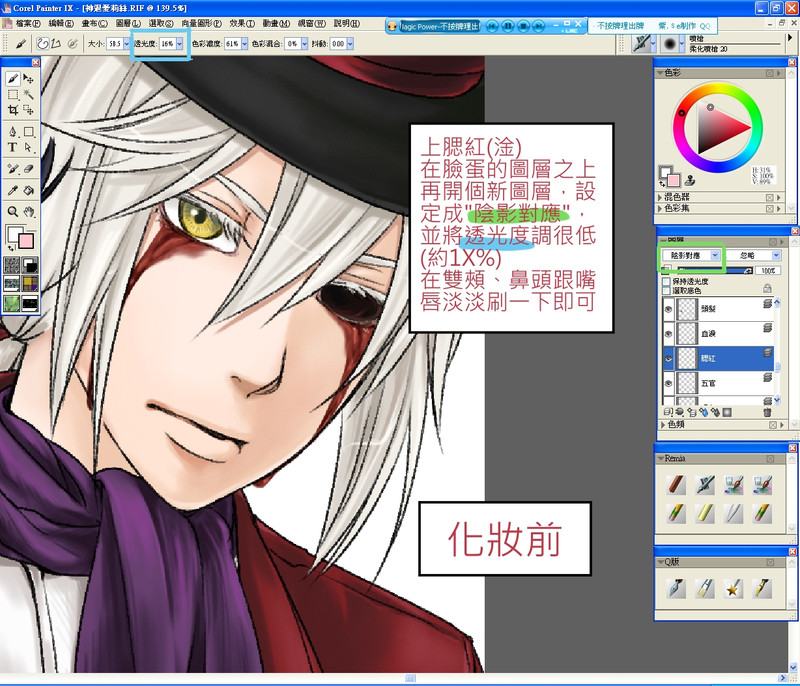Open the 抖動 jitter dropdown arrow
The width and height of the screenshot is (800, 686).
coord(350,44)
